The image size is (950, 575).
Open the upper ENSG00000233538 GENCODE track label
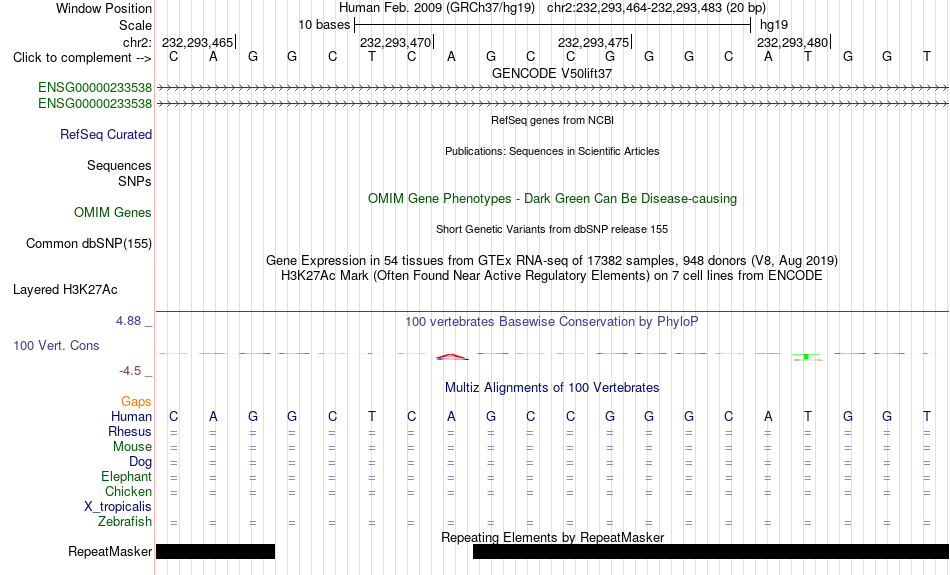[x=95, y=88]
